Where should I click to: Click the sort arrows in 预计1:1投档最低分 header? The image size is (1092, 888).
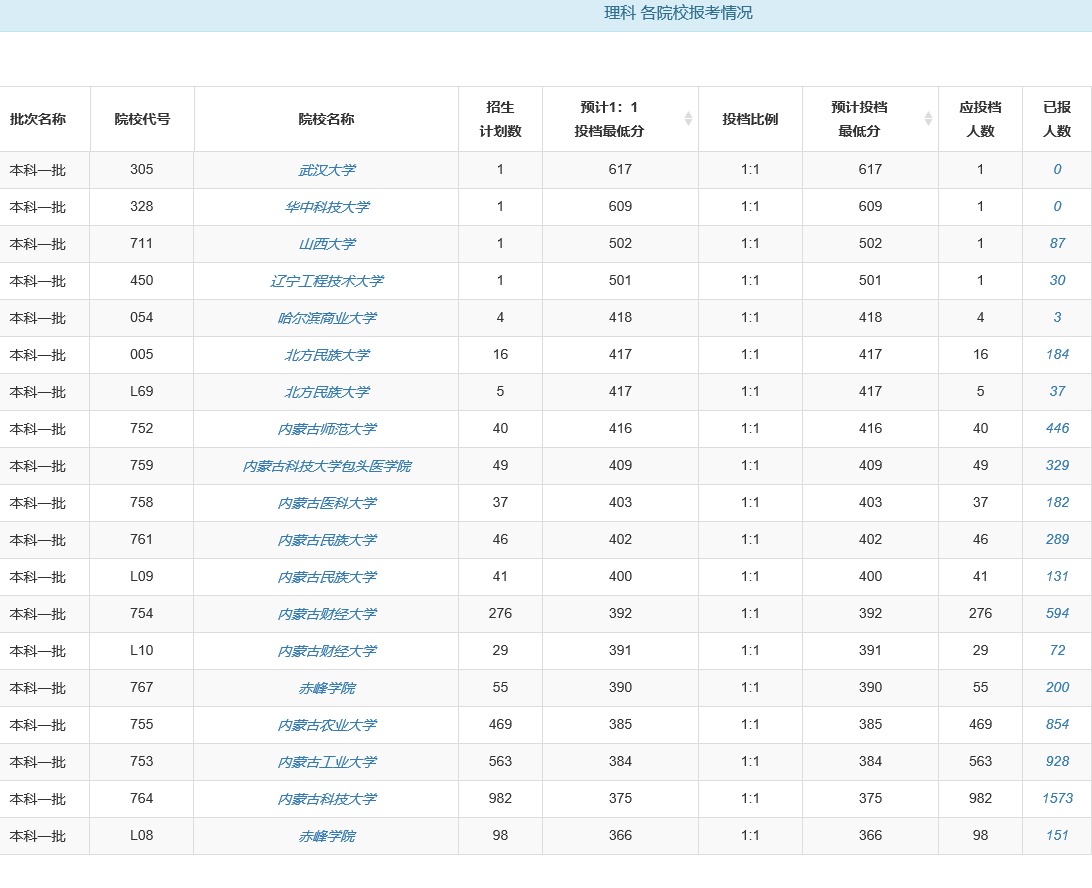688,119
